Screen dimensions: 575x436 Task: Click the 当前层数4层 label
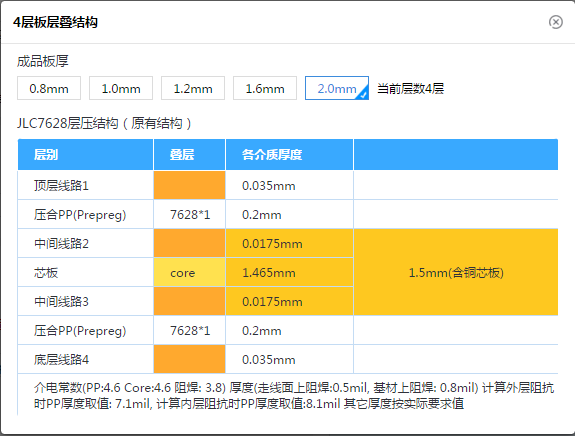[x=410, y=88]
